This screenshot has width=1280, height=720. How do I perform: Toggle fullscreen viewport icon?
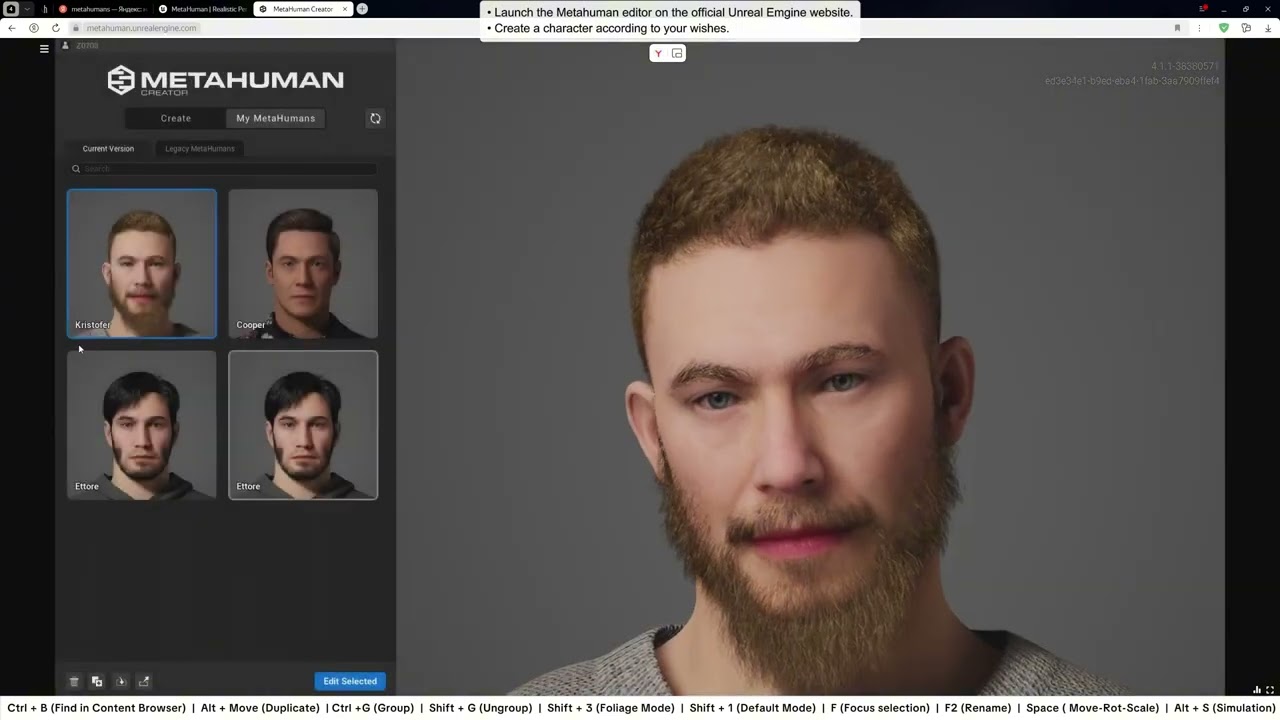tap(1270, 690)
